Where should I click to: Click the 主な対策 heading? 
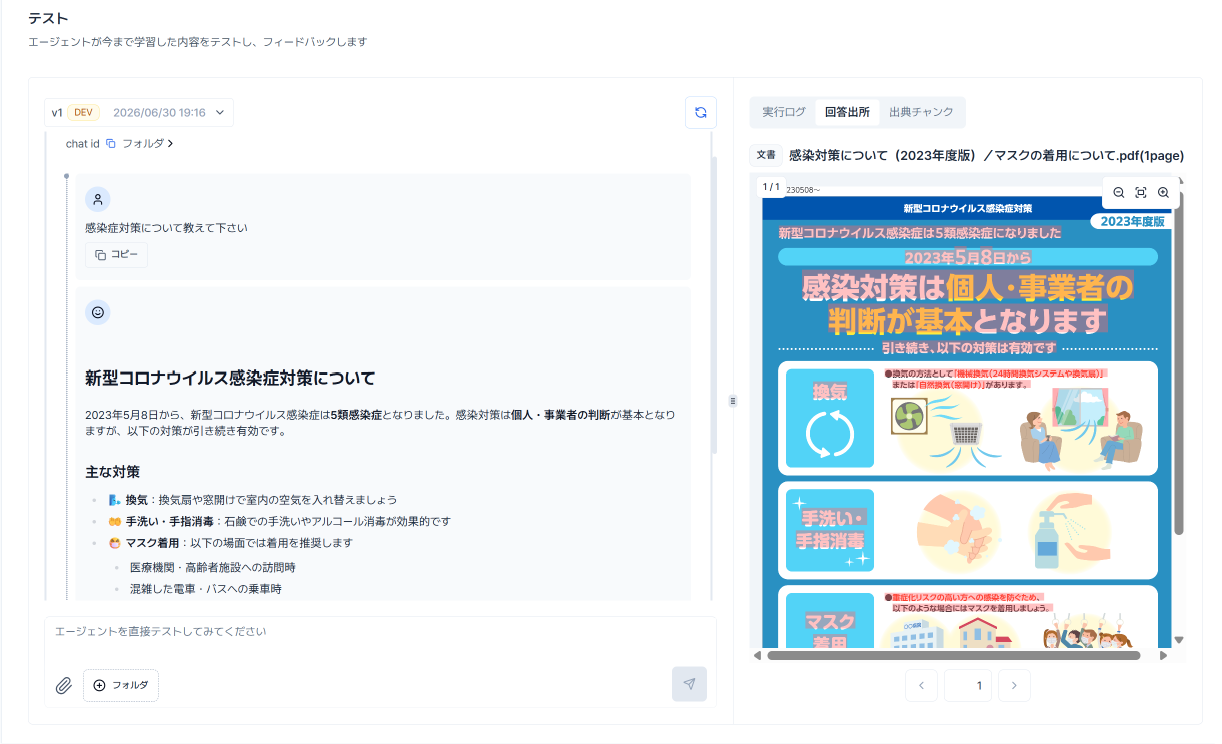pyautogui.click(x=112, y=471)
